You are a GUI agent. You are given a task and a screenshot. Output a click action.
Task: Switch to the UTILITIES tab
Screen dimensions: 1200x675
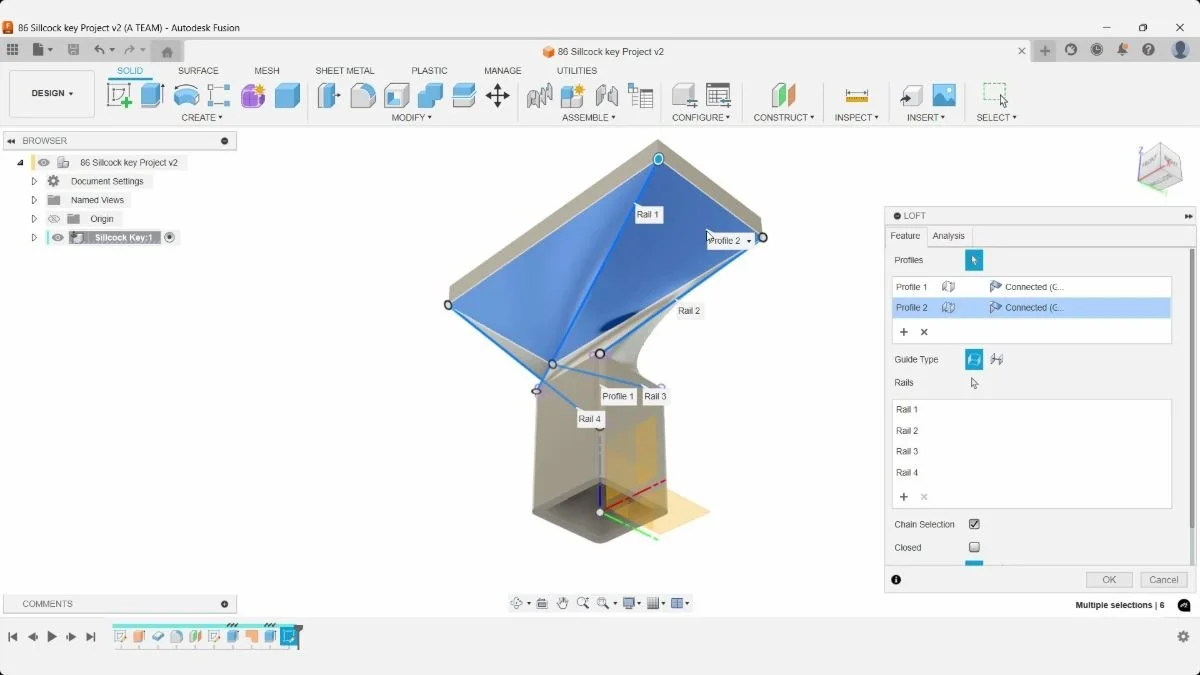click(577, 71)
